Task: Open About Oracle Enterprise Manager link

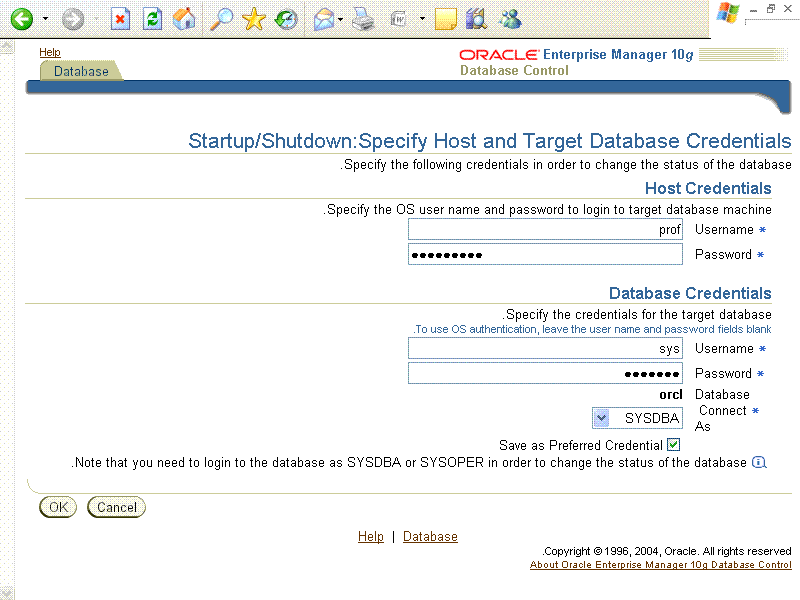Action: coord(660,565)
